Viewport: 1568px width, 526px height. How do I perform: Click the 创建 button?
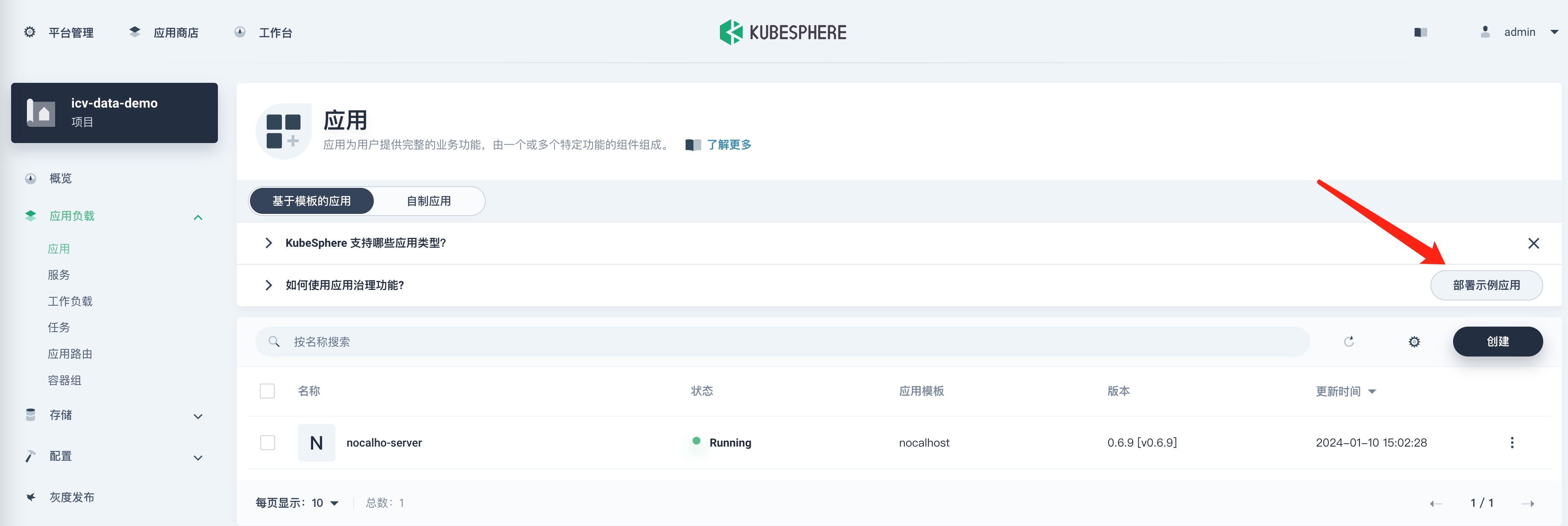point(1498,342)
